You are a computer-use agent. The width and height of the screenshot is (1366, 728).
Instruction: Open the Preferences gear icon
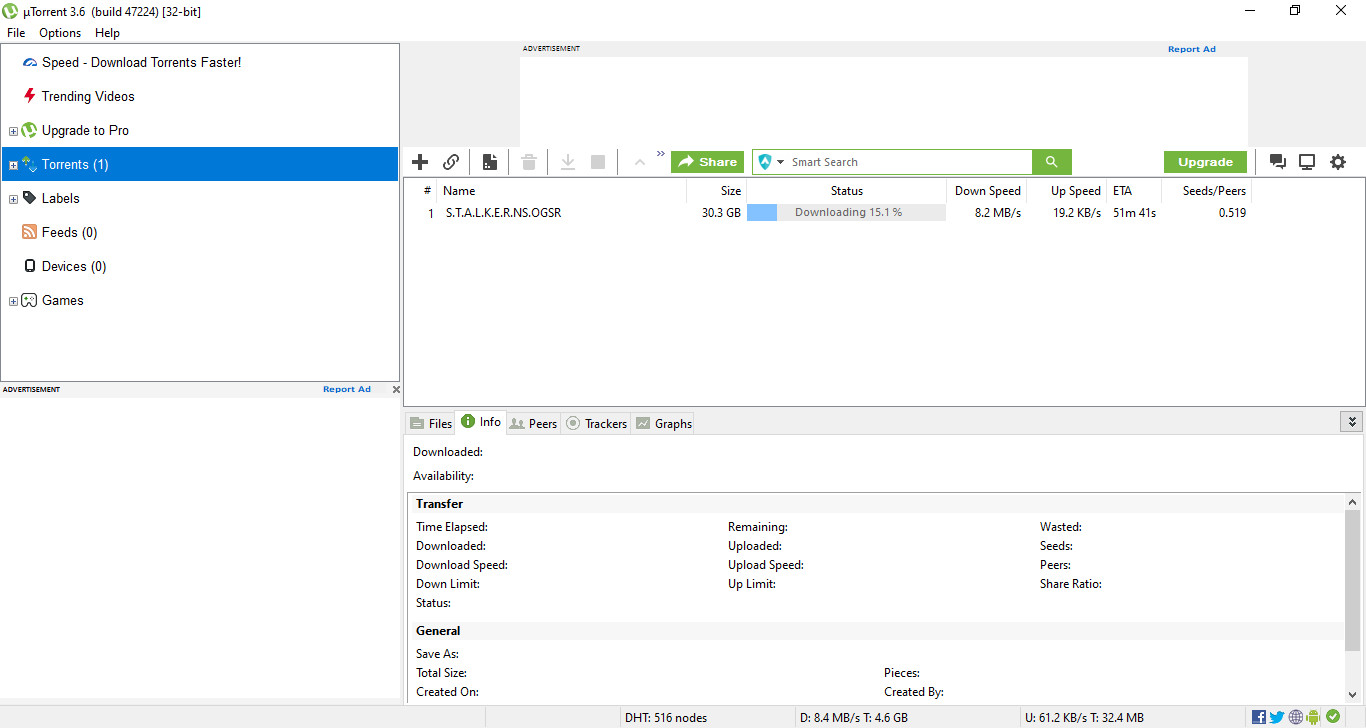[x=1338, y=162]
